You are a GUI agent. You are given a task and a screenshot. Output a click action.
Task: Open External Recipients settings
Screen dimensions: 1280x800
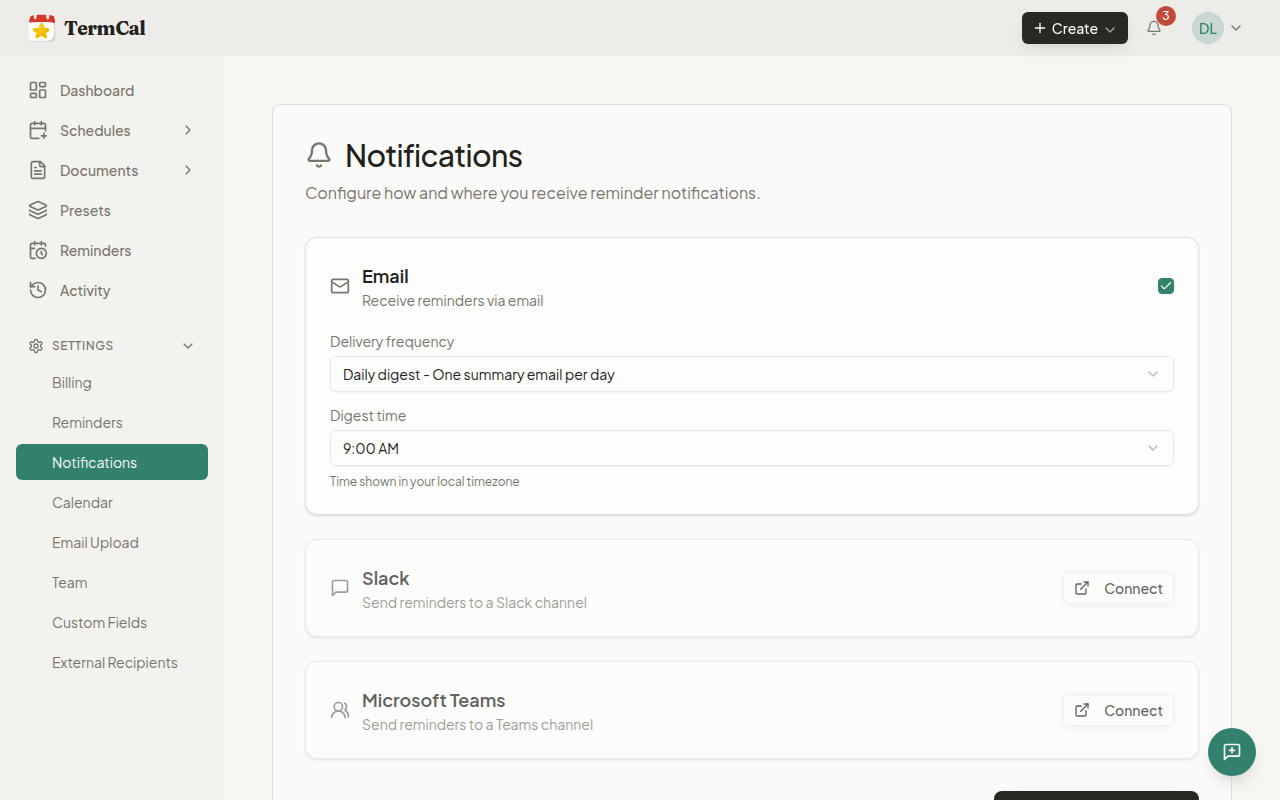[x=115, y=663]
